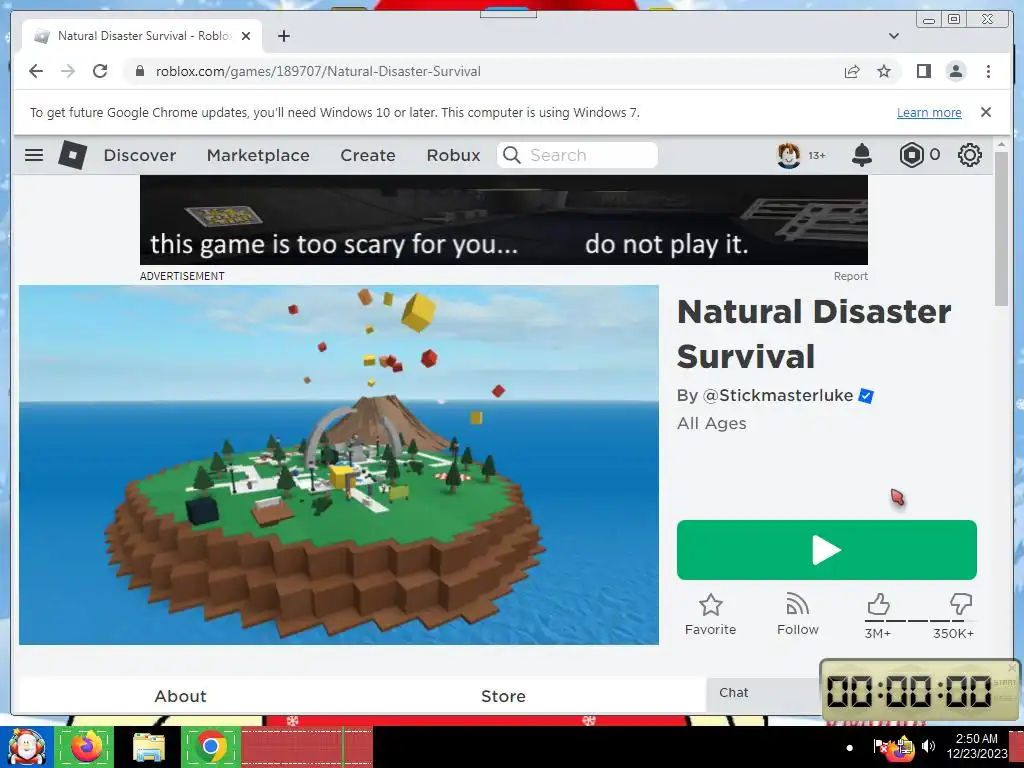Switch to Chrome in the taskbar
Screen dimensions: 1024x768
[x=210, y=747]
